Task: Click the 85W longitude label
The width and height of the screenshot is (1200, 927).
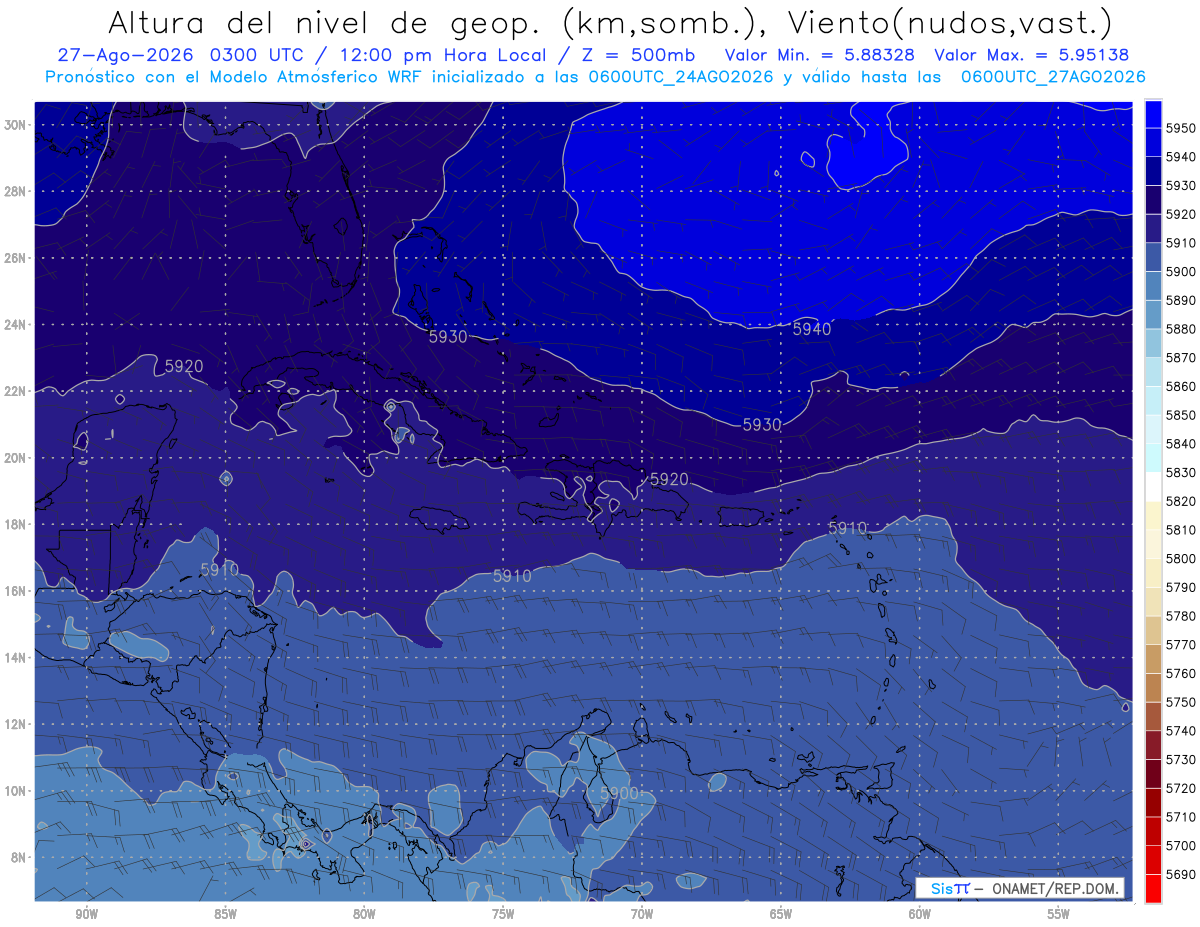Action: click(x=225, y=914)
